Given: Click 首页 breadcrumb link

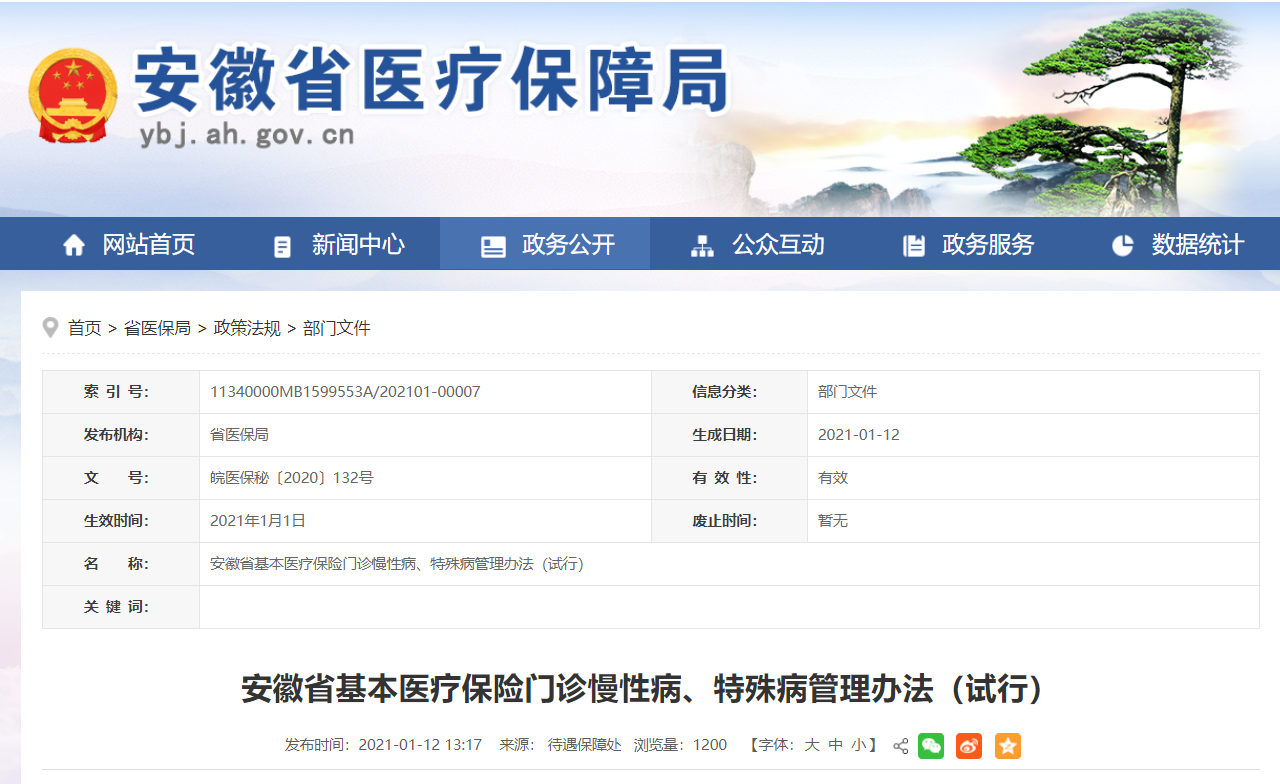Looking at the screenshot, I should click(84, 328).
